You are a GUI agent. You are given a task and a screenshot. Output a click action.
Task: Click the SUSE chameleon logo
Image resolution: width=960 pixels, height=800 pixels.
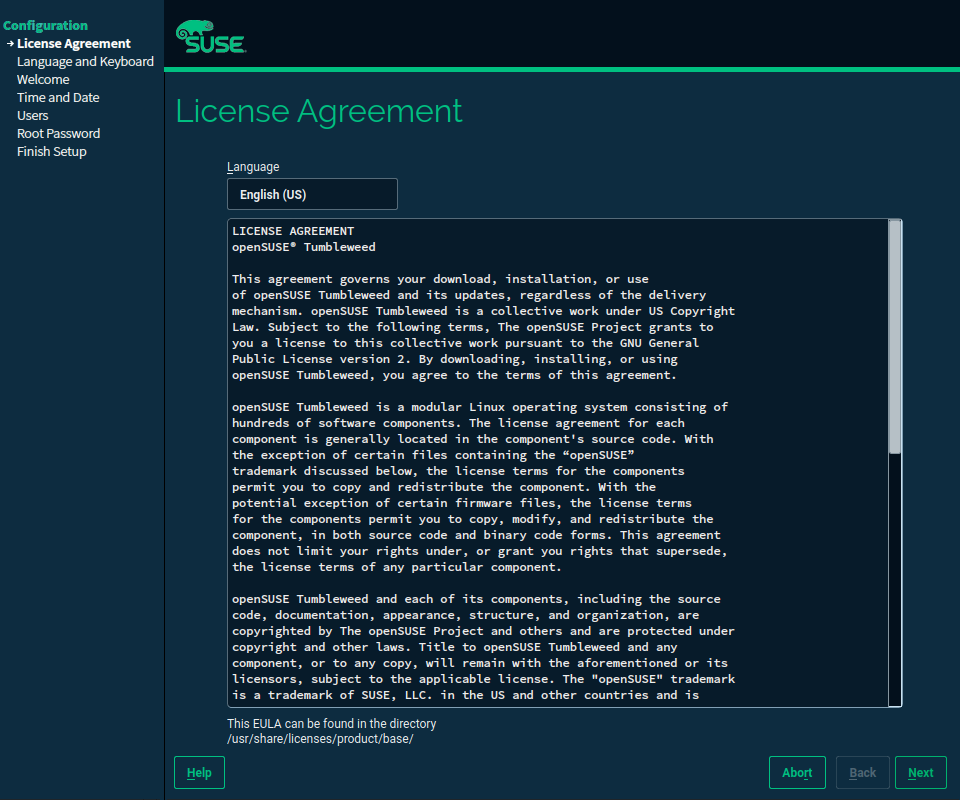tap(210, 37)
